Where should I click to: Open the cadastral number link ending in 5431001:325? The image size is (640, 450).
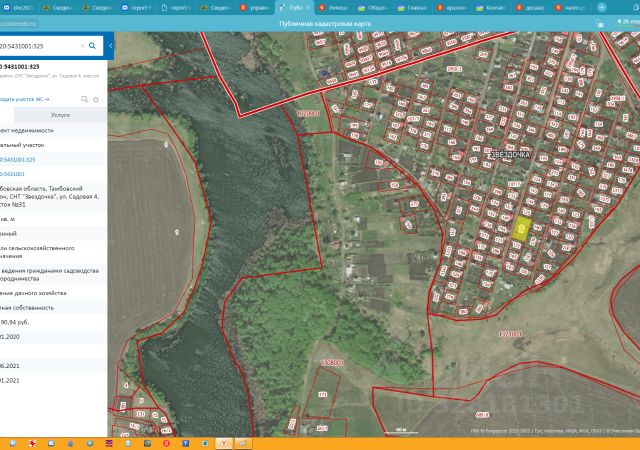[18, 160]
